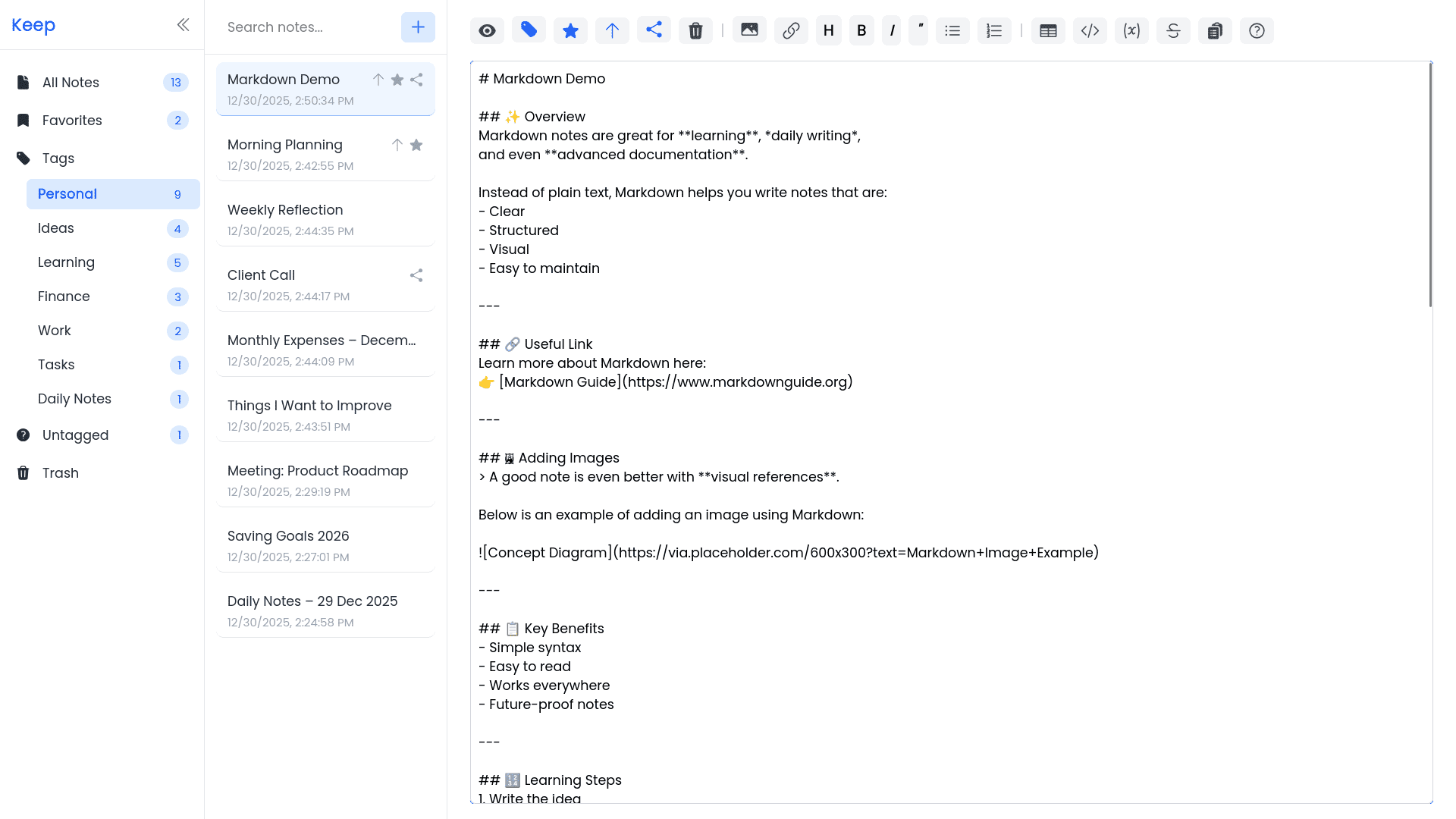1456x819 pixels.
Task: Insert an image using the image toolbar icon
Action: [x=749, y=30]
